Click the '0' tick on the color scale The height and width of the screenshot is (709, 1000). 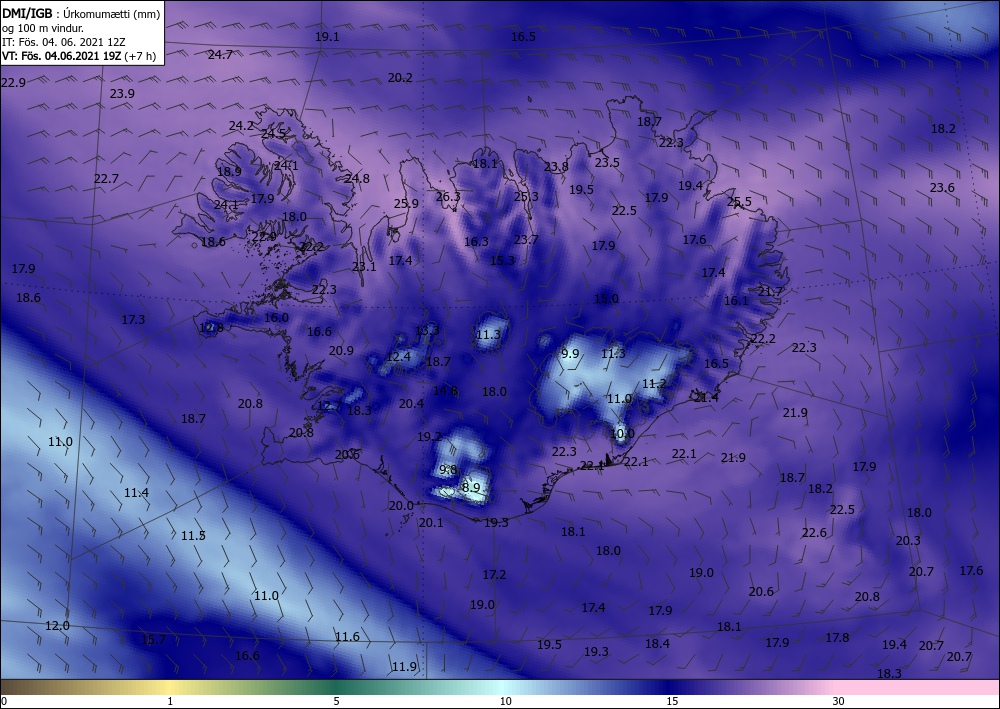pos(4,701)
